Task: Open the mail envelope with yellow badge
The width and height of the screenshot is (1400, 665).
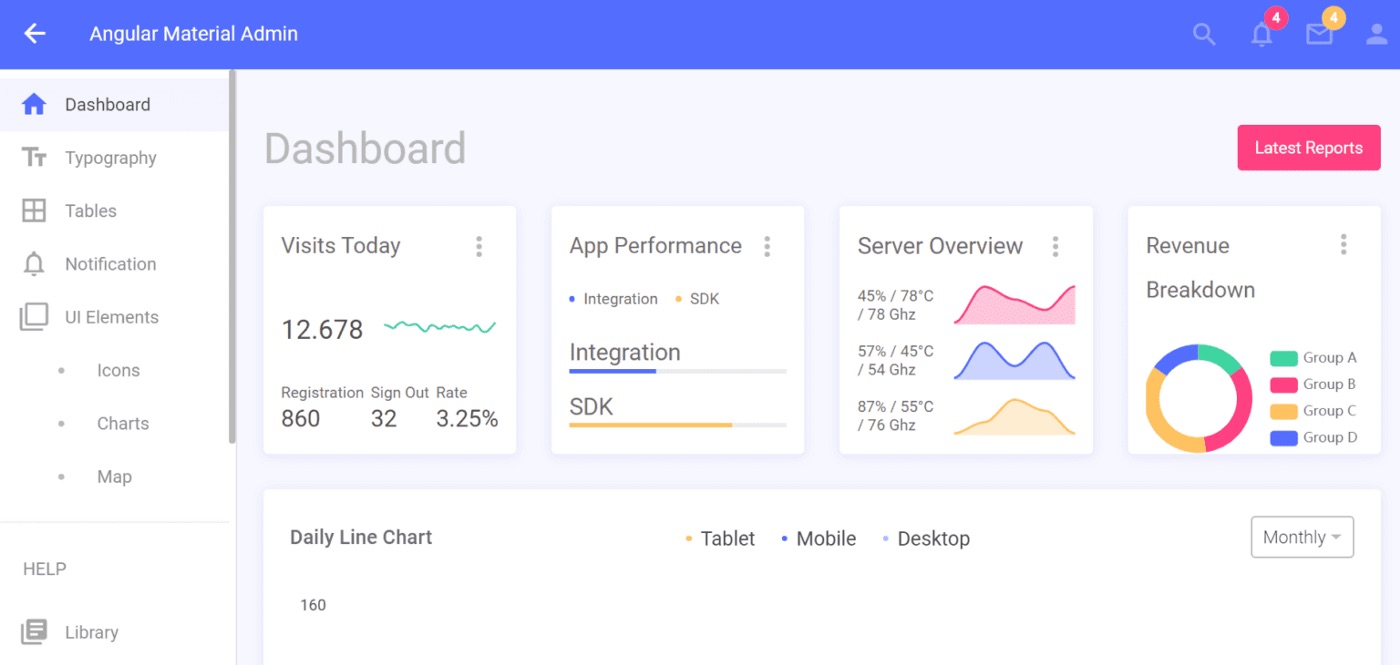Action: pos(1319,34)
